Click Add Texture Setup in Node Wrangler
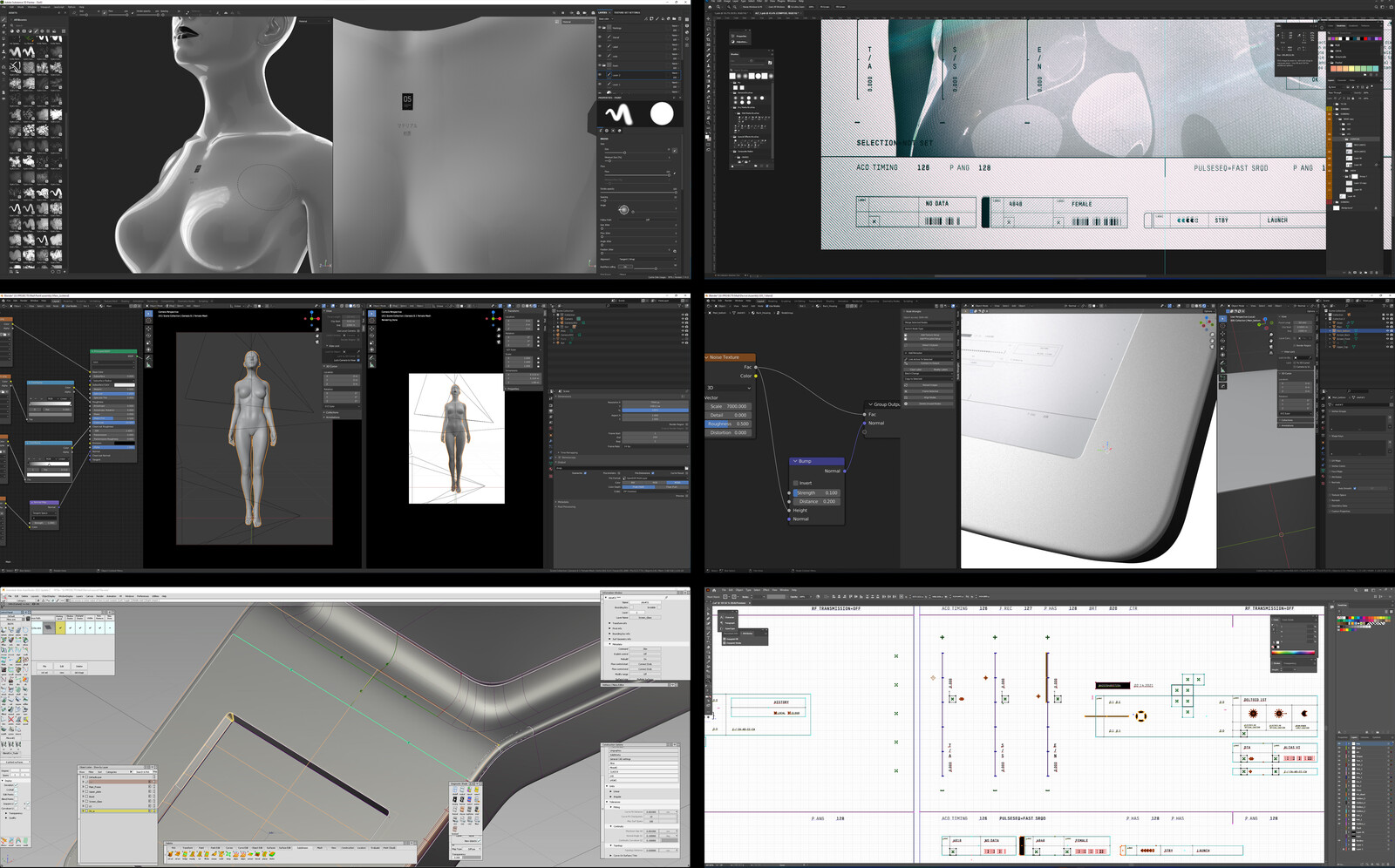Image resolution: width=1395 pixels, height=868 pixels. coord(929,335)
